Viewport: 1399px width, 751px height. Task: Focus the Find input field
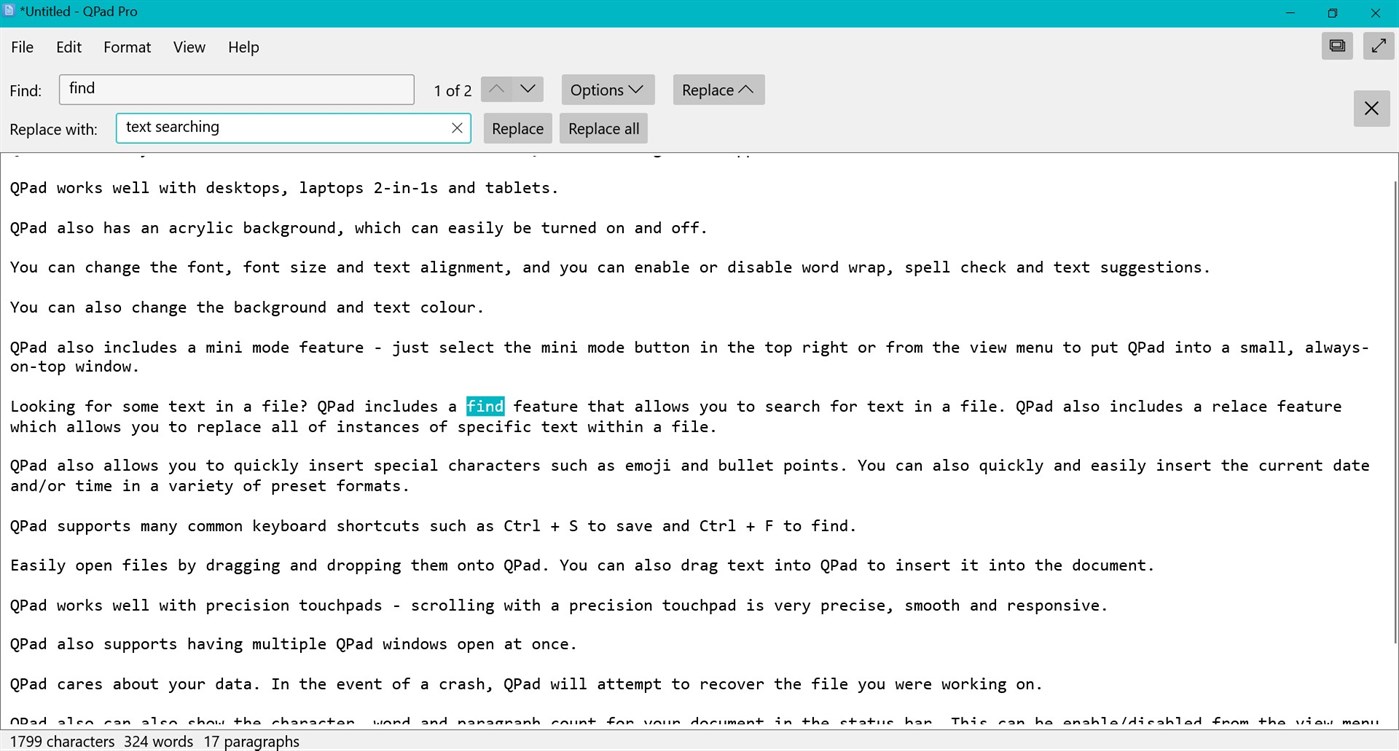point(236,89)
